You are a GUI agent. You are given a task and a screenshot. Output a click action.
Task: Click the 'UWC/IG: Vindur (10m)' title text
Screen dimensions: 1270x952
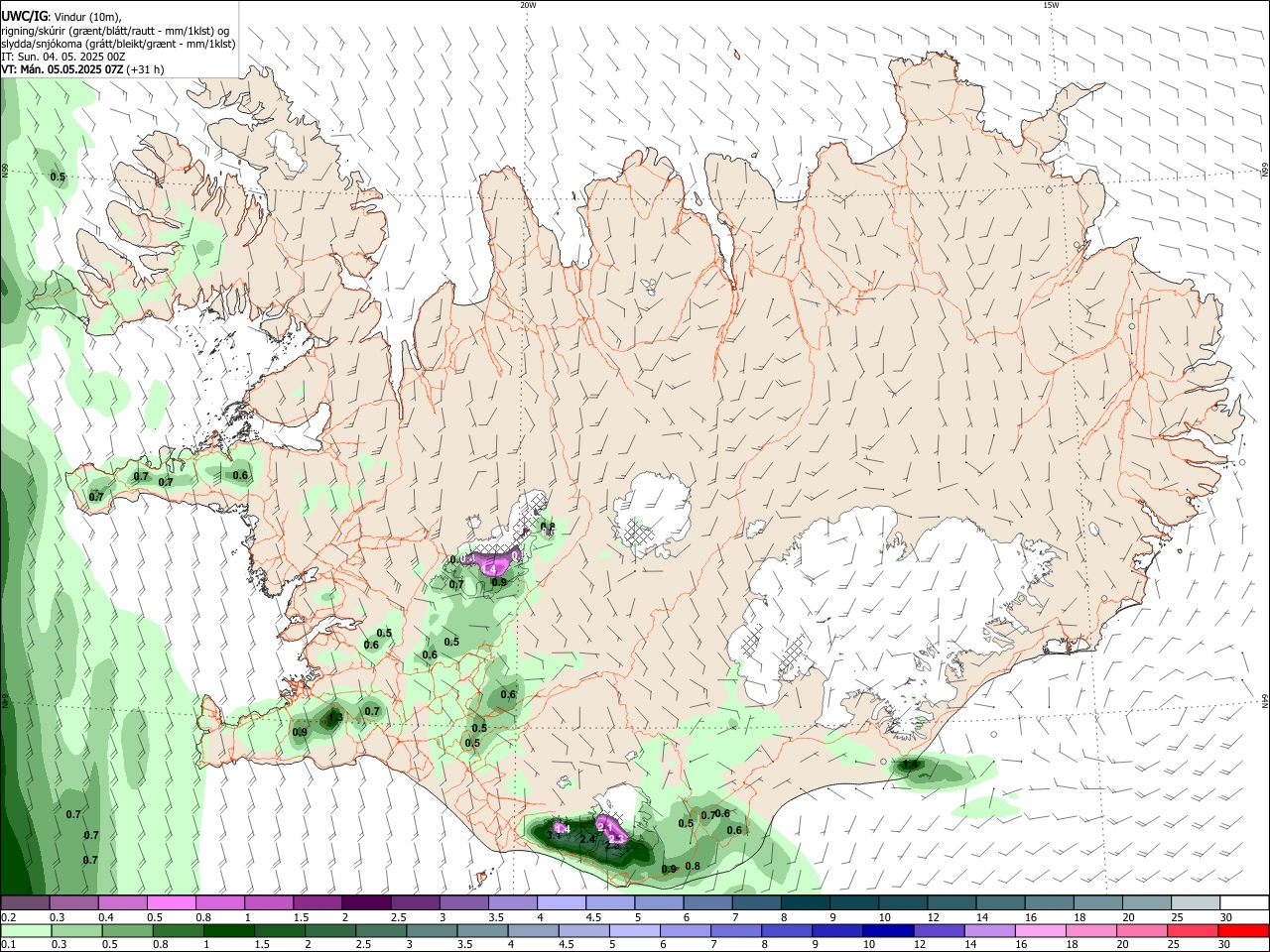(62, 16)
